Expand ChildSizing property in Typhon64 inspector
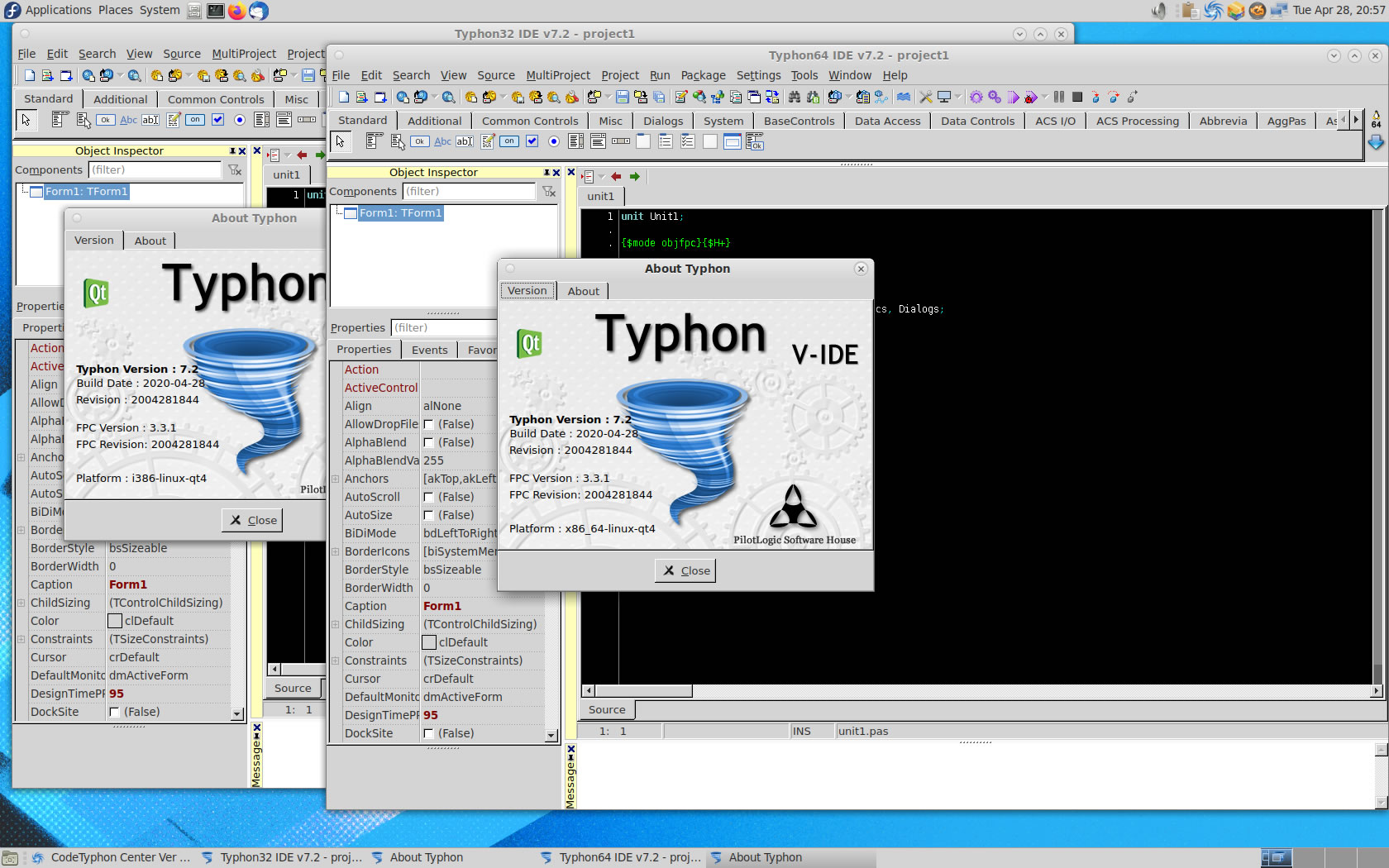The height and width of the screenshot is (868, 1389). tap(336, 624)
